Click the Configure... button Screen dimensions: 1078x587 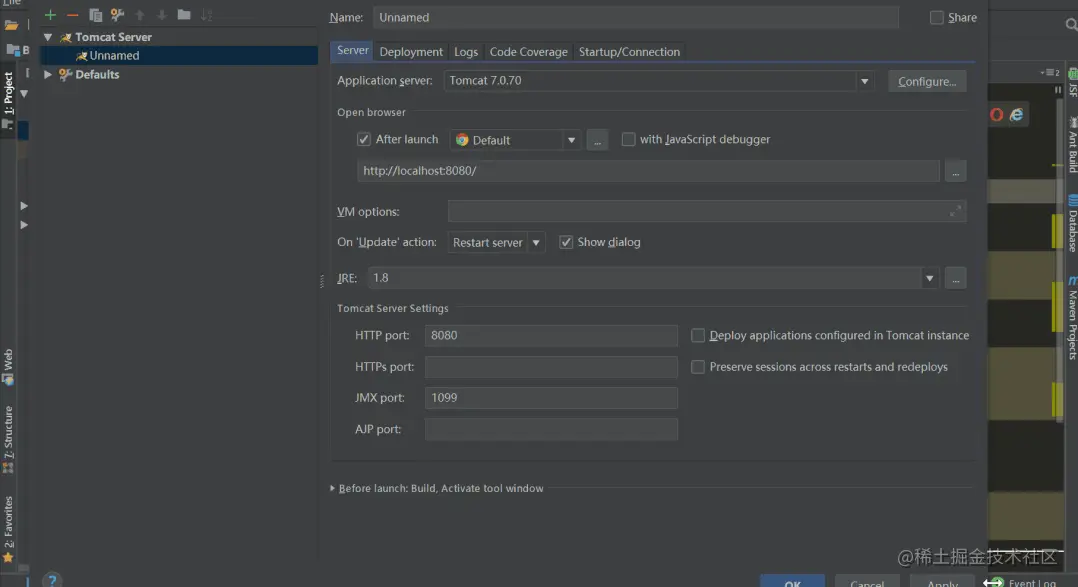tap(927, 81)
